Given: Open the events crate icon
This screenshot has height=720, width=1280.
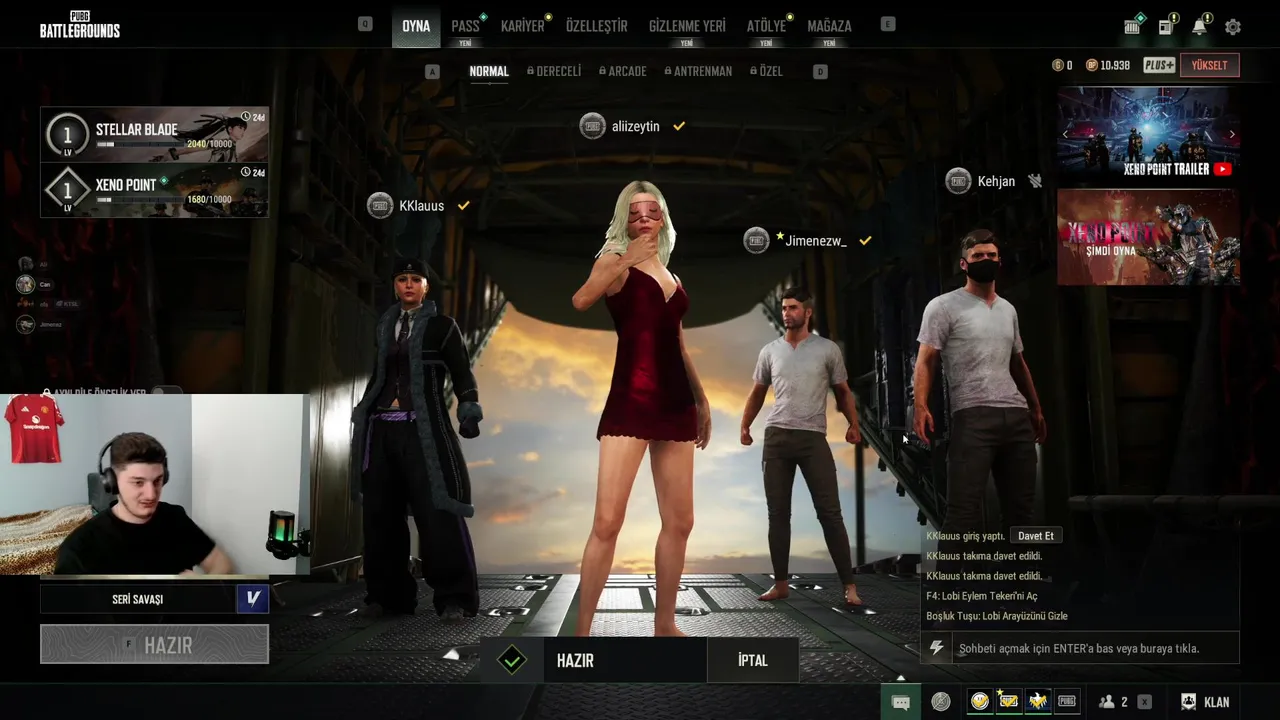Looking at the screenshot, I should click(x=1132, y=27).
